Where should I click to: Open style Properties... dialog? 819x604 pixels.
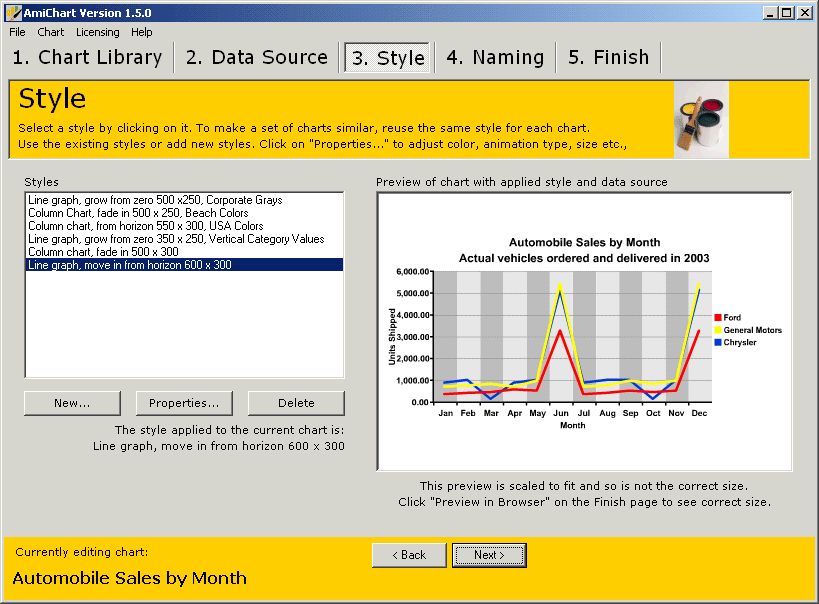[184, 403]
